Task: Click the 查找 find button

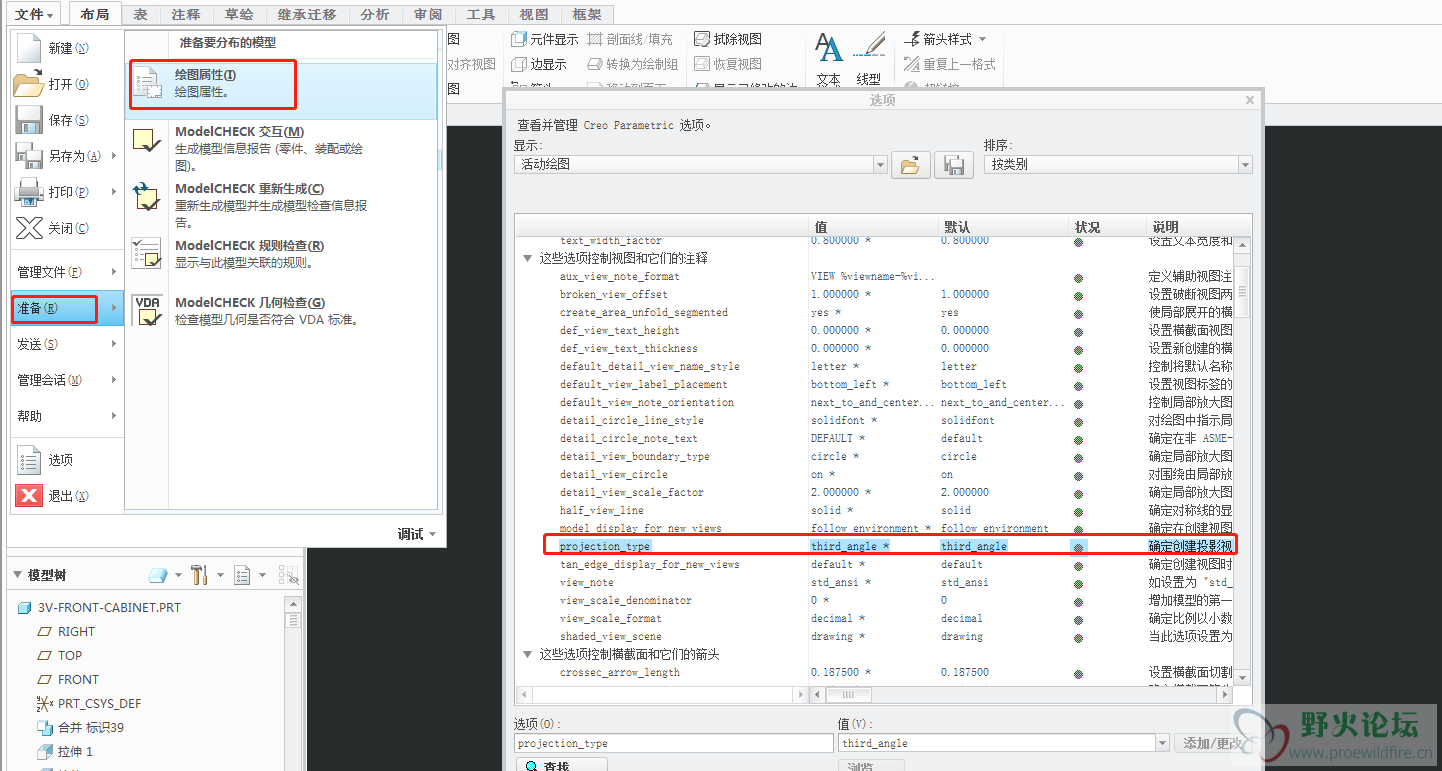Action: [x=561, y=765]
